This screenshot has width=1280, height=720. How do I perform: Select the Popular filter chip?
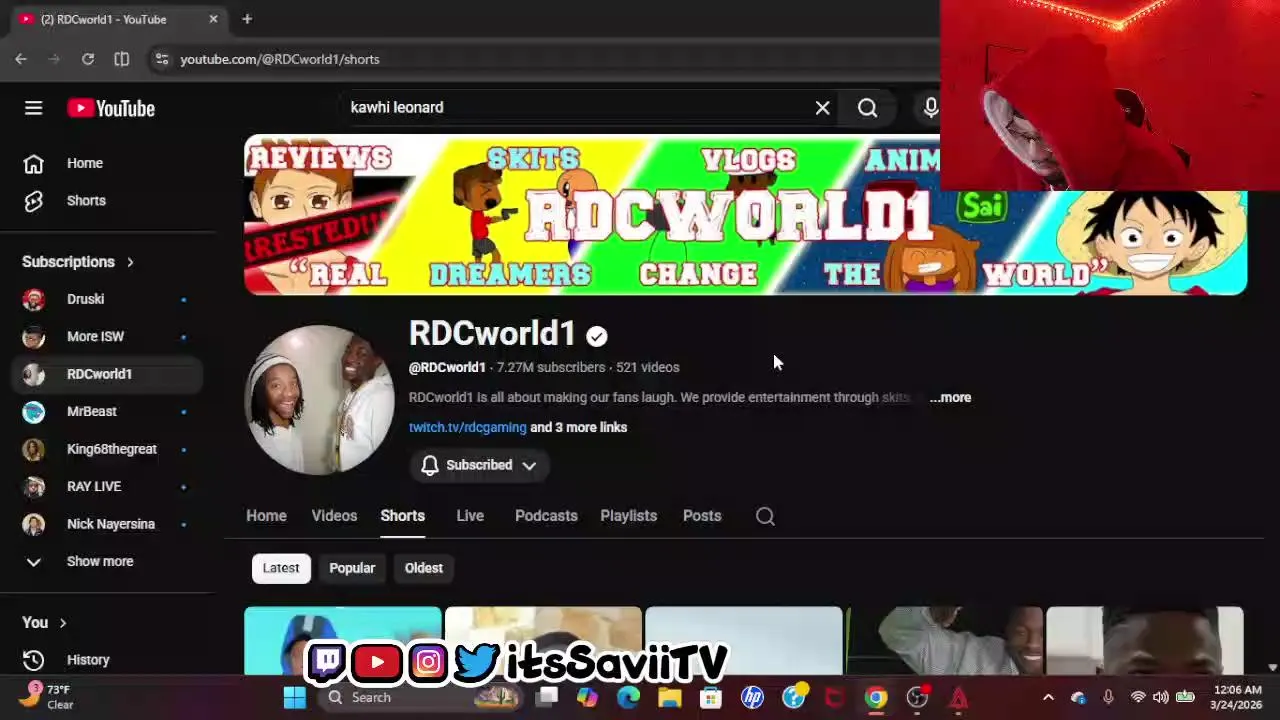coord(352,568)
